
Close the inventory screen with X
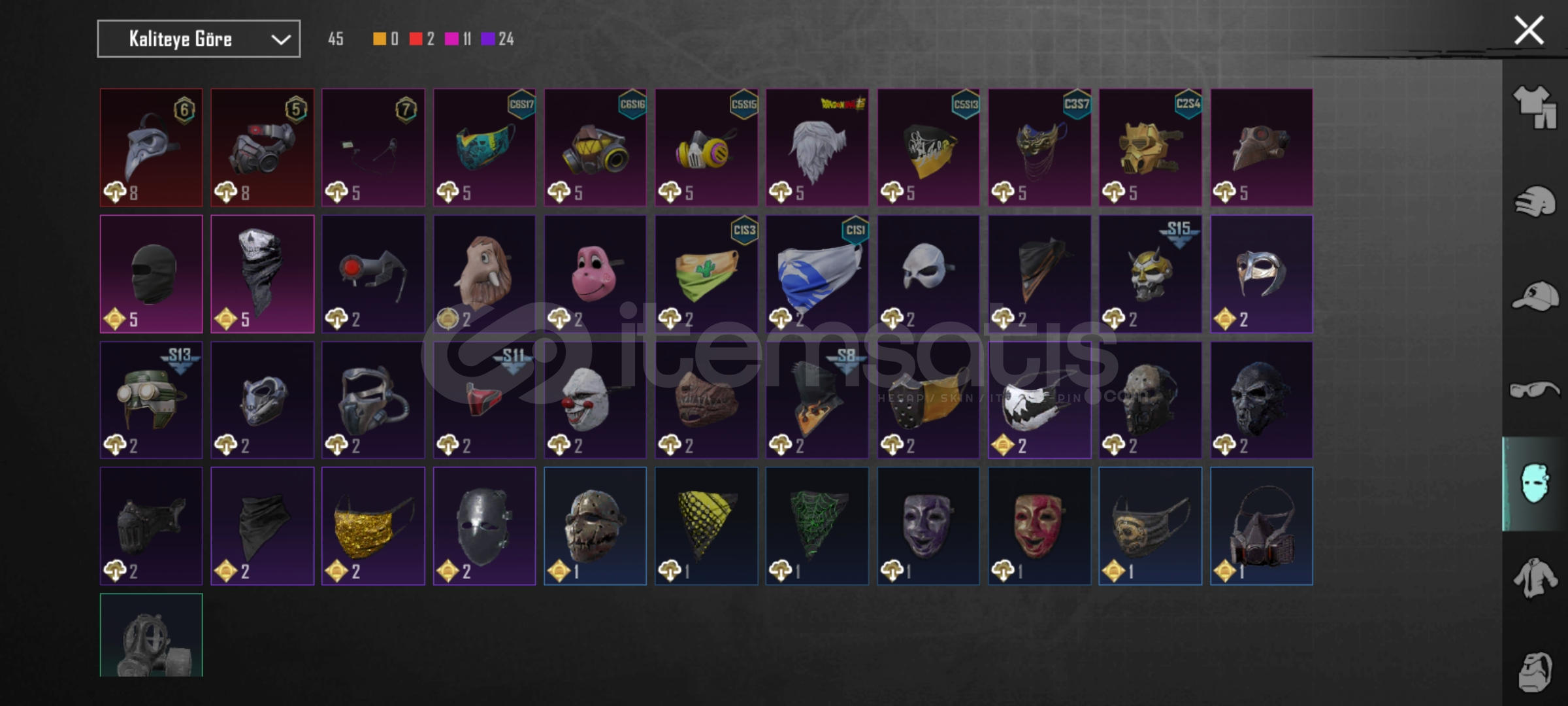click(x=1529, y=31)
